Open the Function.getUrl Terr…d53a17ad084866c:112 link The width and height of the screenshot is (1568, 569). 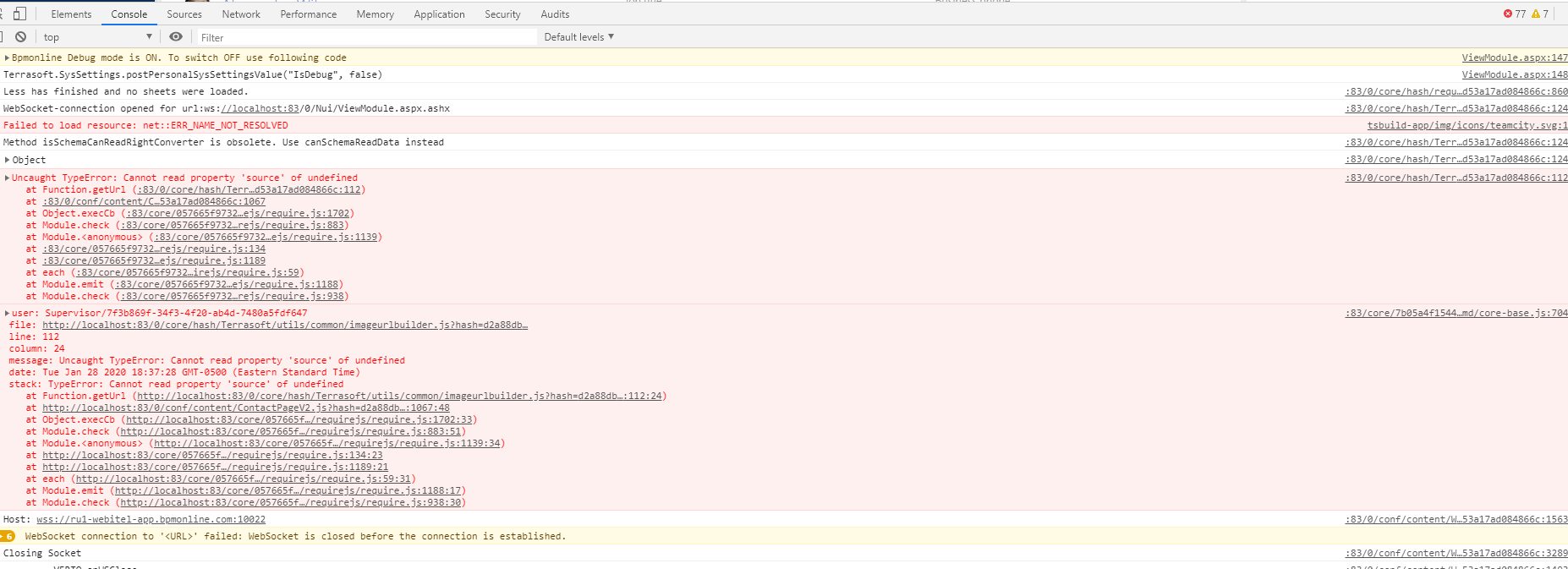click(x=249, y=189)
